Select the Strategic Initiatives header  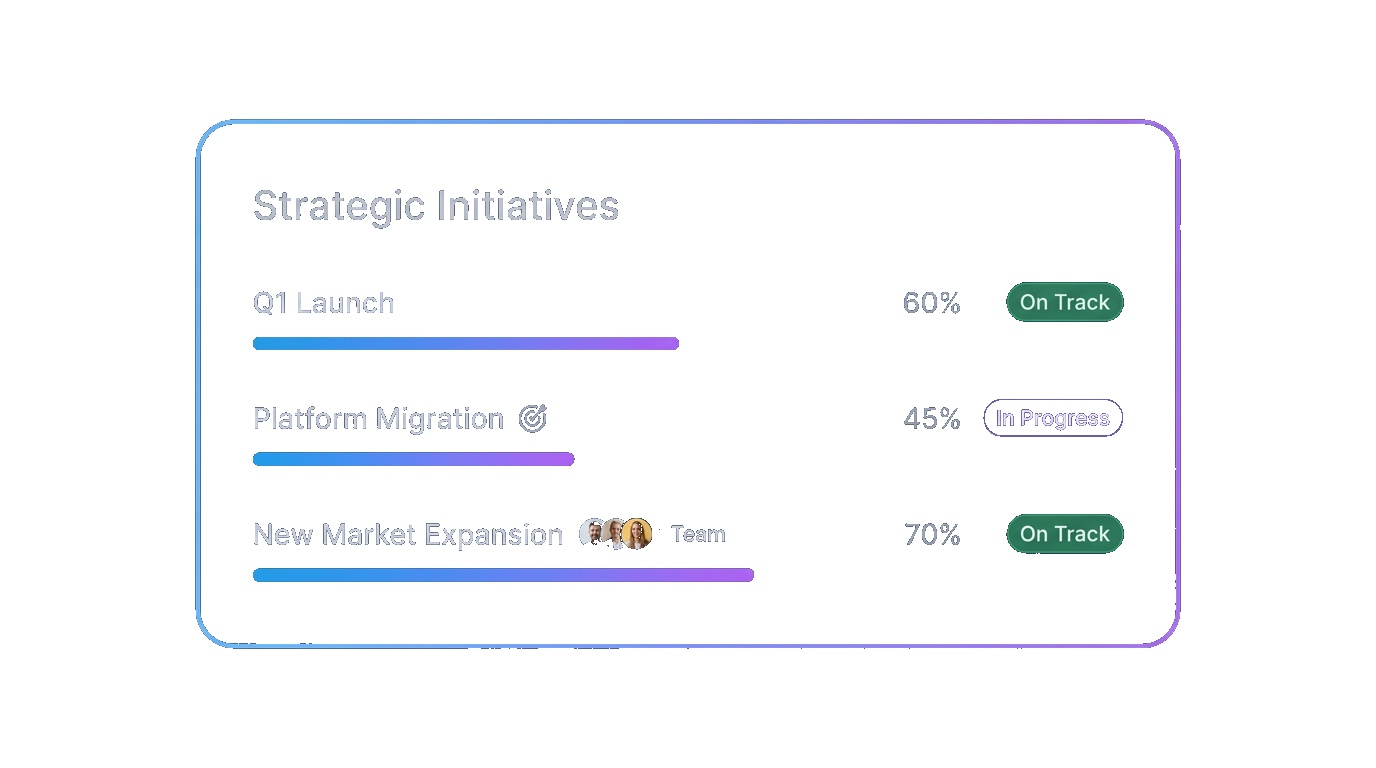(436, 206)
